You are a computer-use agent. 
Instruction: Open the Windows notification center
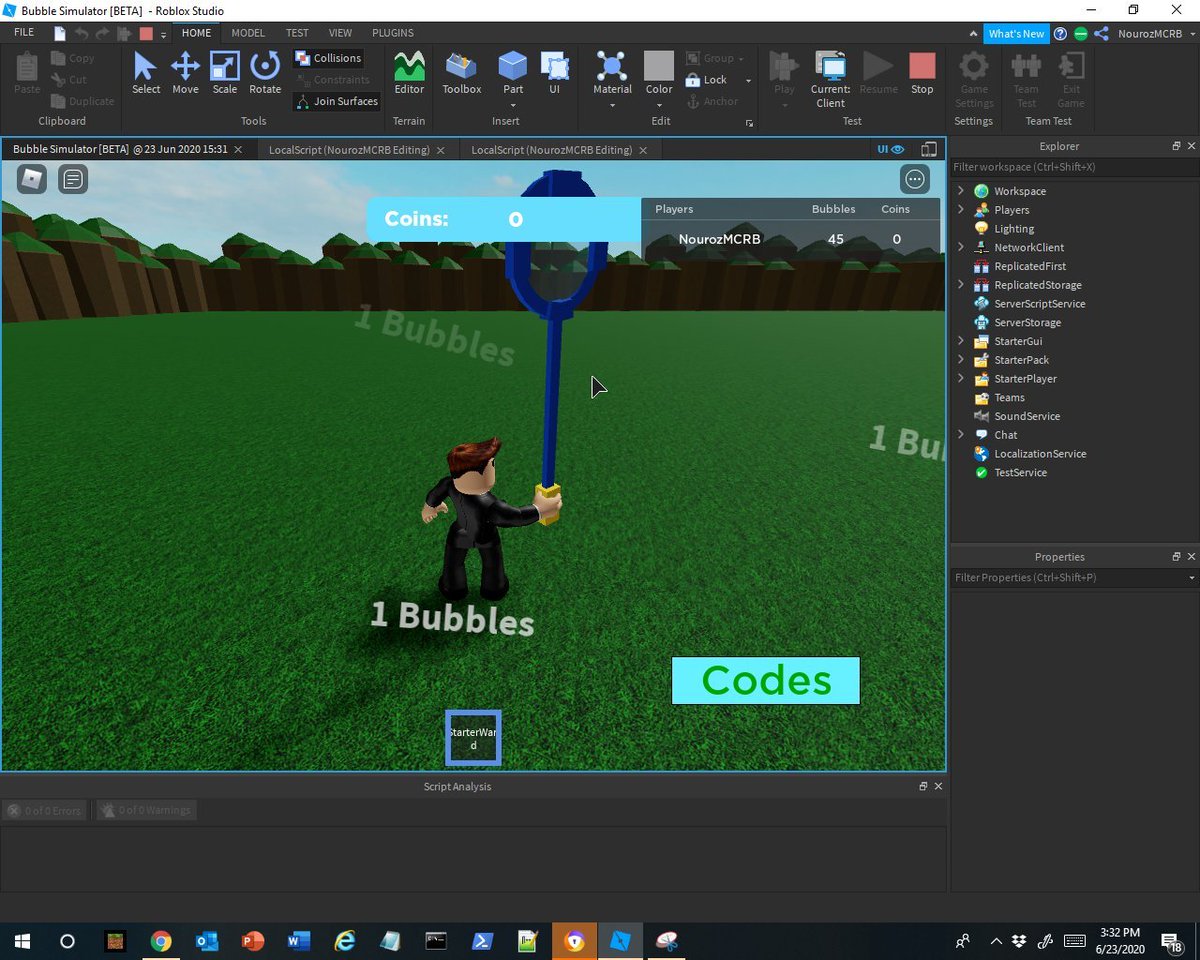point(1170,941)
